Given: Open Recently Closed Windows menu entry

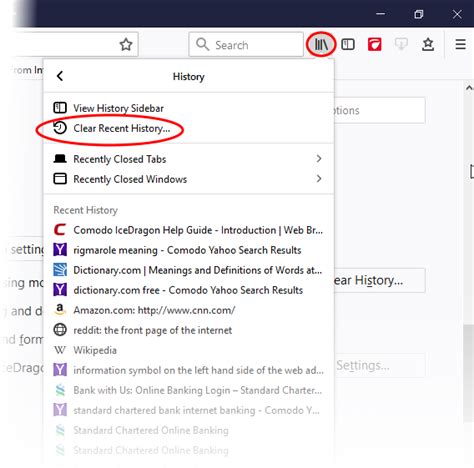Looking at the screenshot, I should pyautogui.click(x=189, y=179).
